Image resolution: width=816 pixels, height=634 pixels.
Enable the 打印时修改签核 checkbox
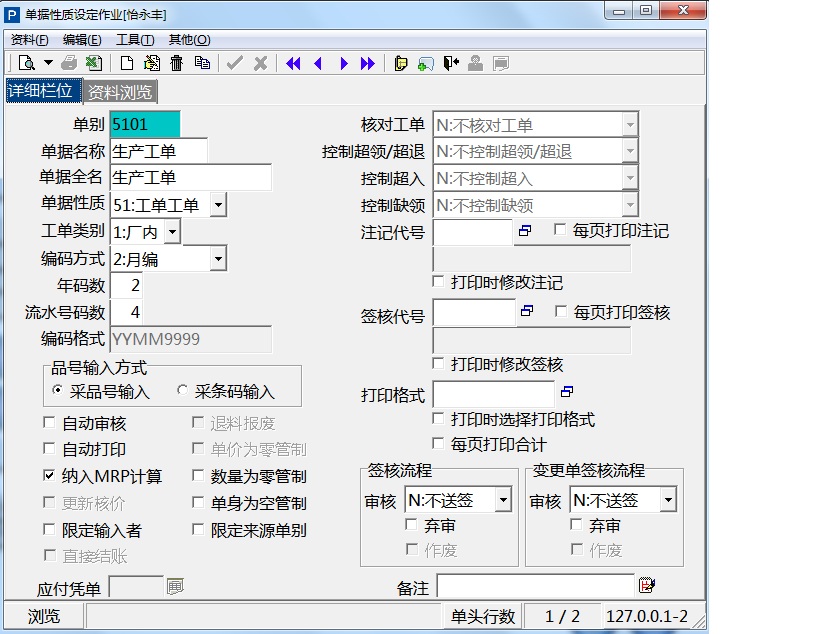[438, 363]
